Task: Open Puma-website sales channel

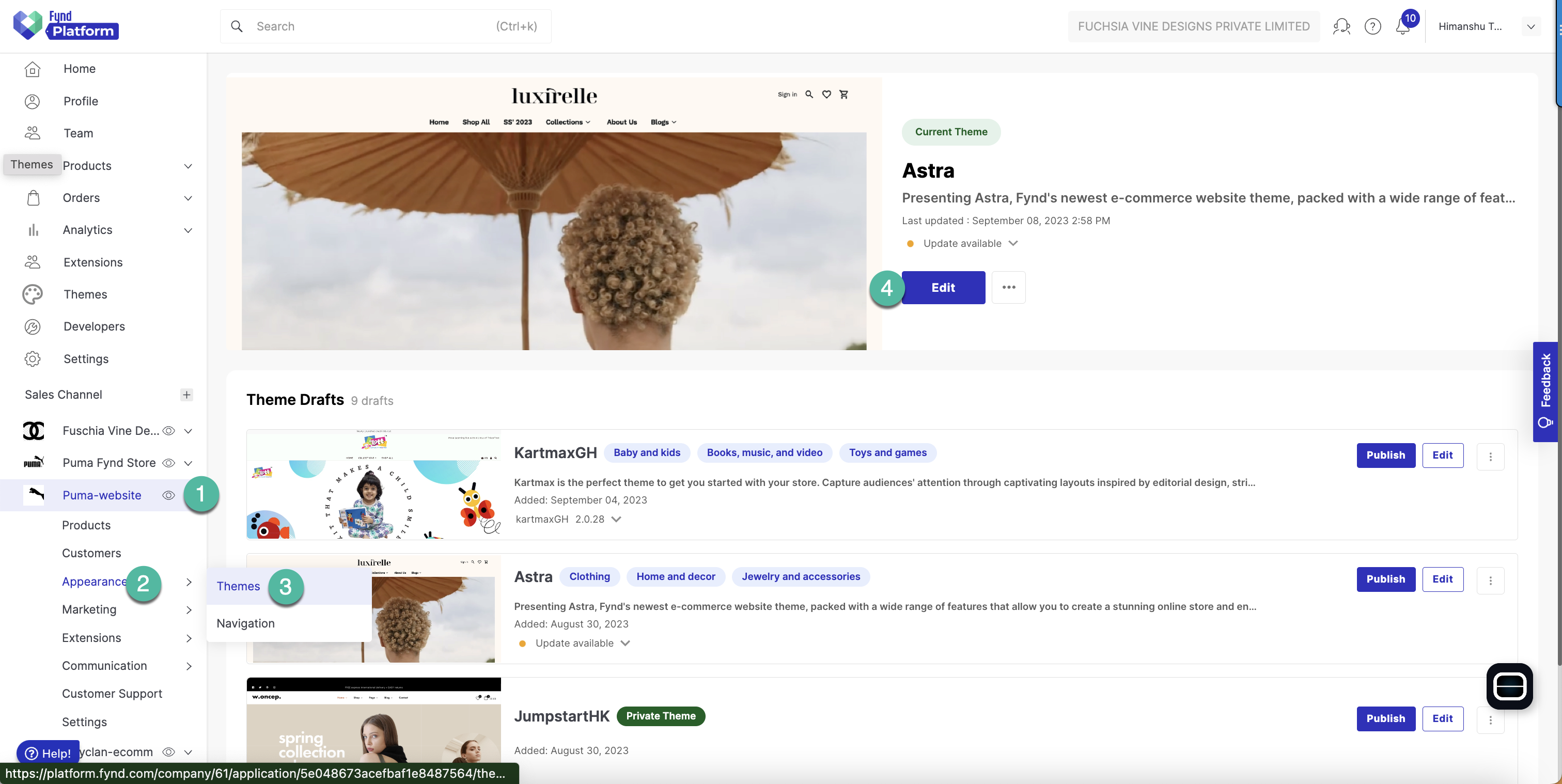Action: tap(102, 495)
